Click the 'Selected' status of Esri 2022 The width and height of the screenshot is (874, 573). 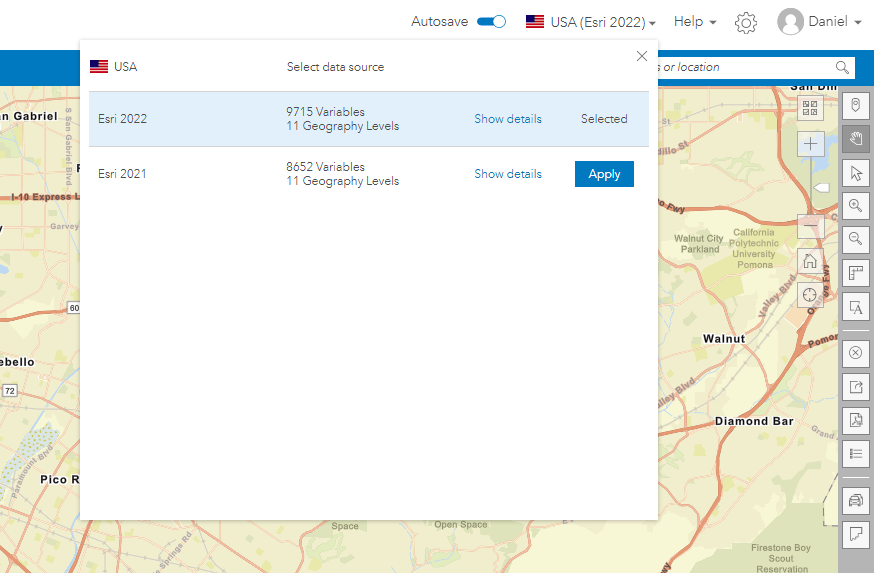click(604, 119)
